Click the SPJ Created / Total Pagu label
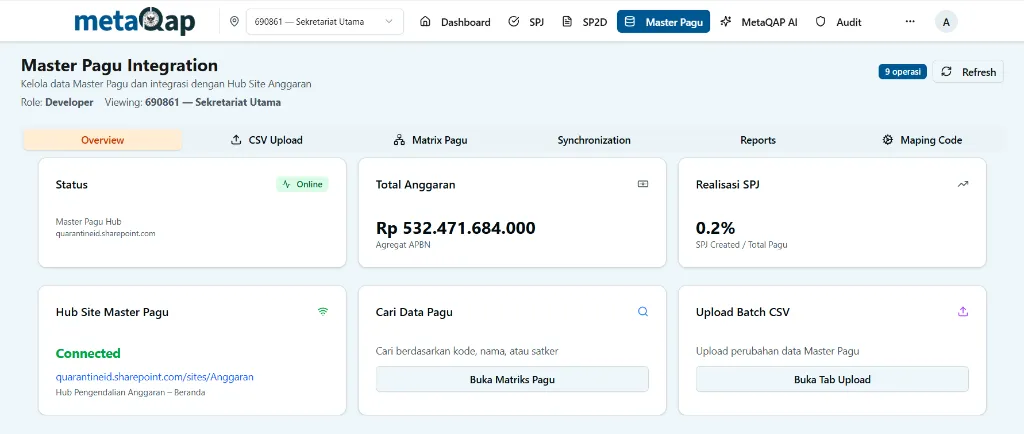 [741, 245]
